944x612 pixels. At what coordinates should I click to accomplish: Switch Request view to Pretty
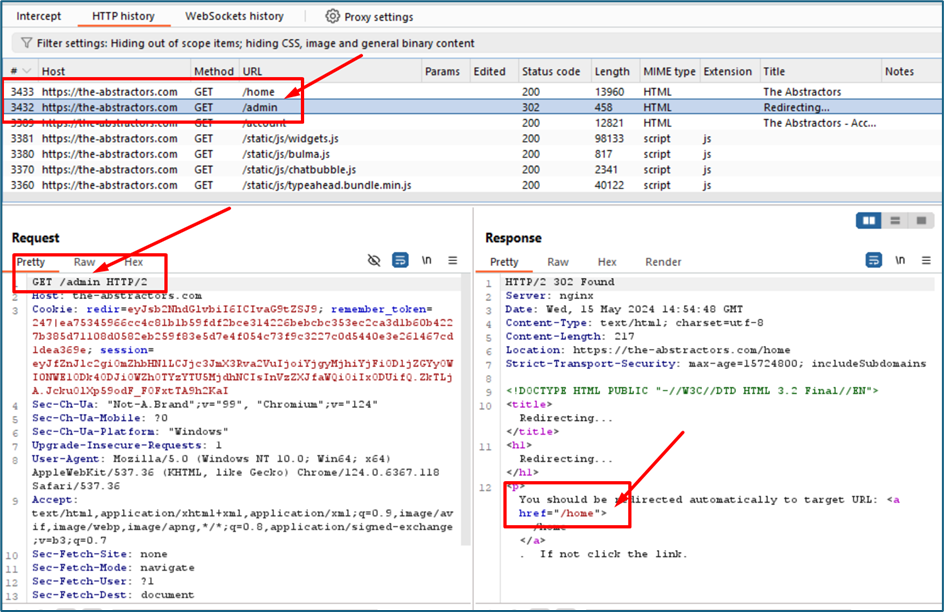(31, 262)
